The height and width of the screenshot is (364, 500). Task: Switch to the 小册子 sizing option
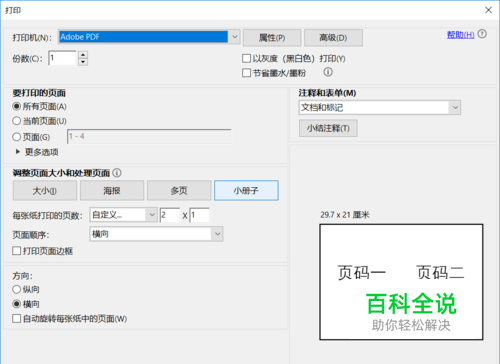click(x=246, y=191)
